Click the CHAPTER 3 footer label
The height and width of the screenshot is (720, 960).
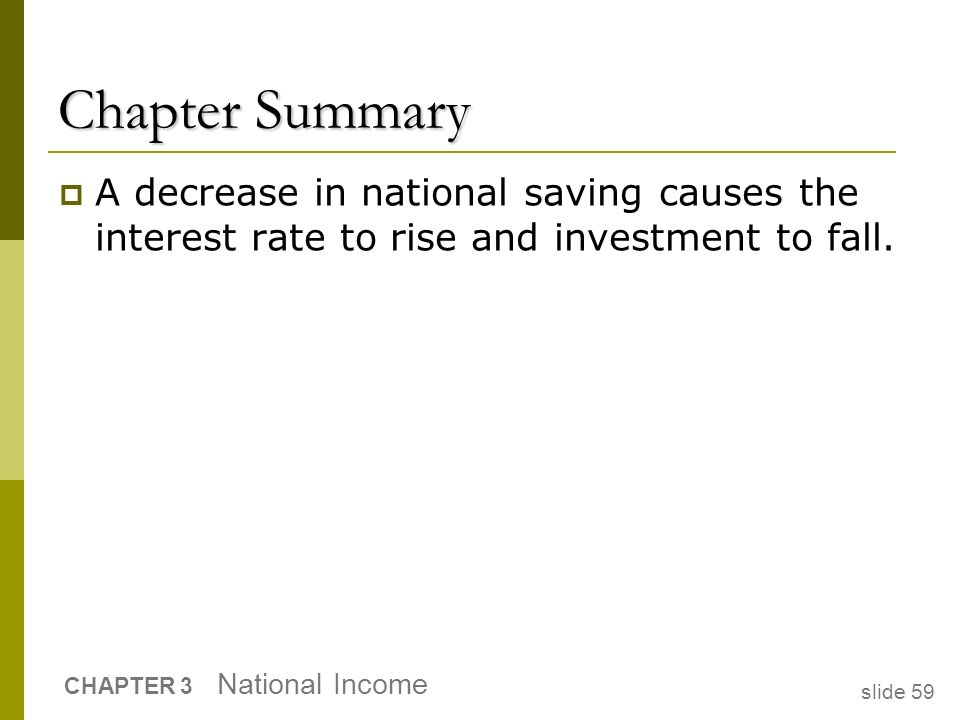[128, 686]
